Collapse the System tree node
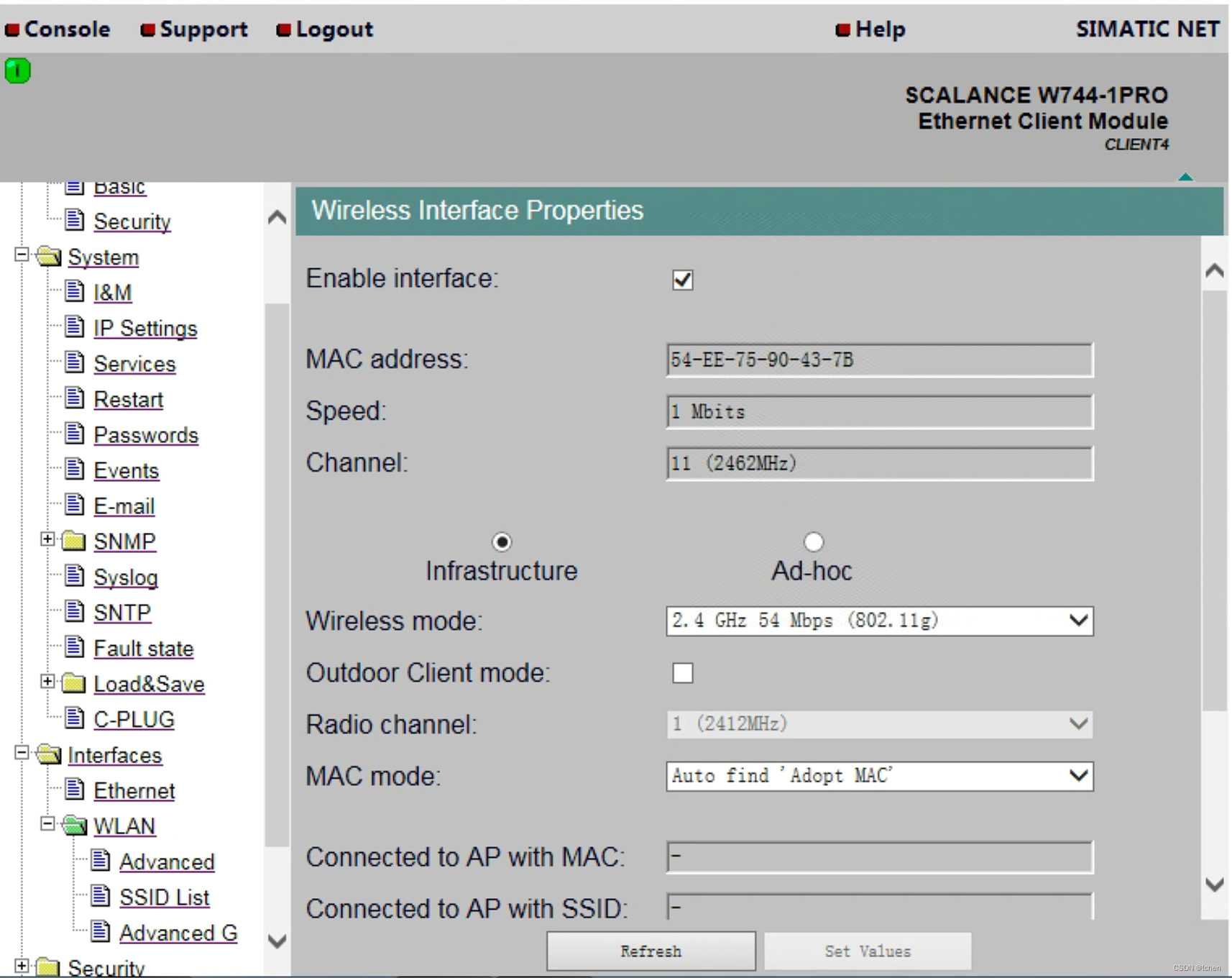This screenshot has width=1232, height=978. point(22,255)
